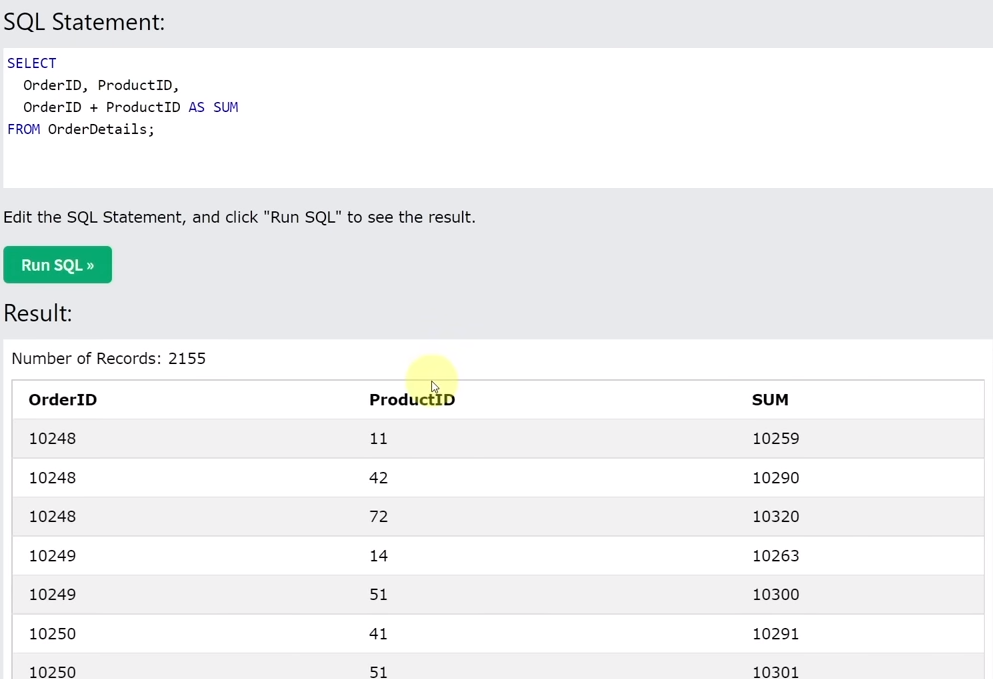The image size is (993, 679).
Task: Click ProductID cell value 42
Action: (x=378, y=478)
